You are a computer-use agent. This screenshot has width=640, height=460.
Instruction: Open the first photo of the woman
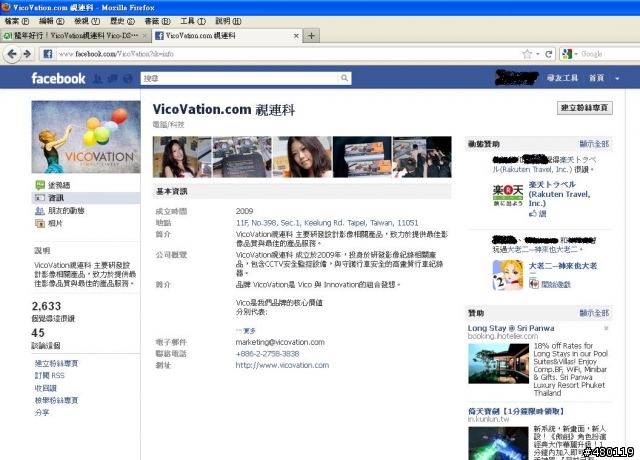tap(182, 157)
